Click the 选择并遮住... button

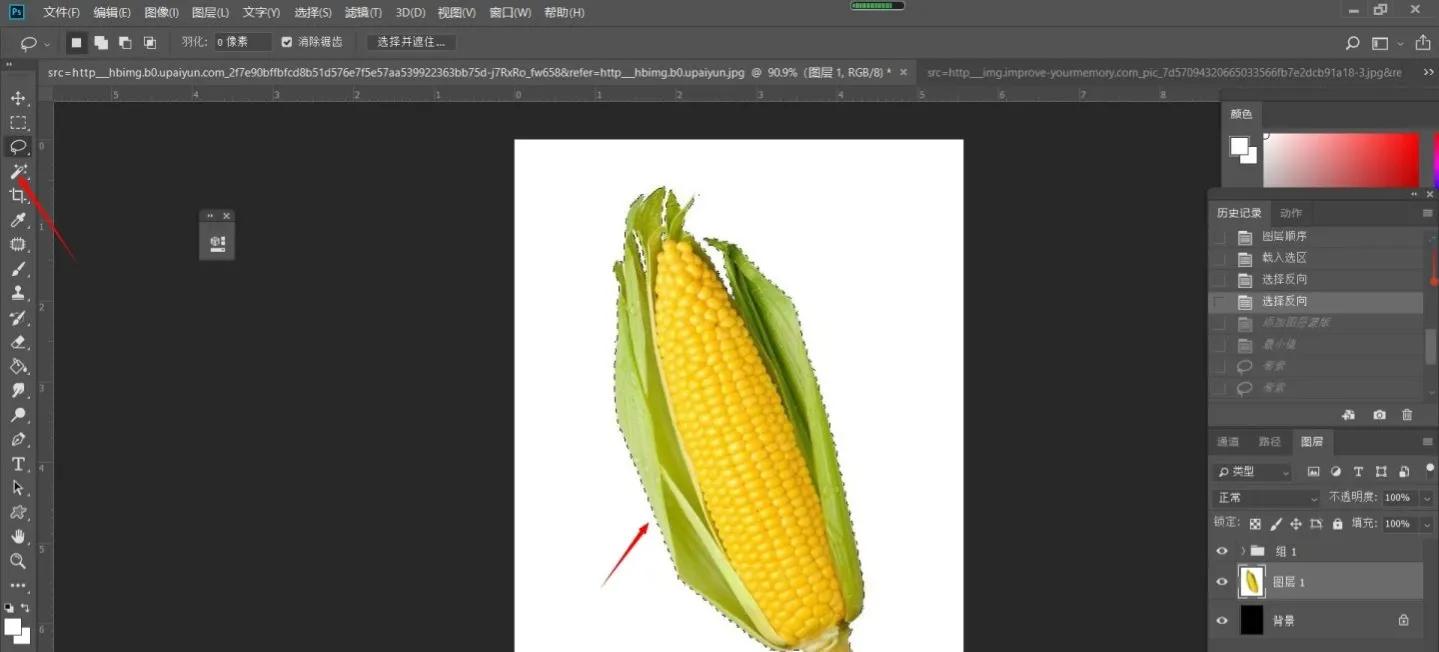tap(412, 42)
